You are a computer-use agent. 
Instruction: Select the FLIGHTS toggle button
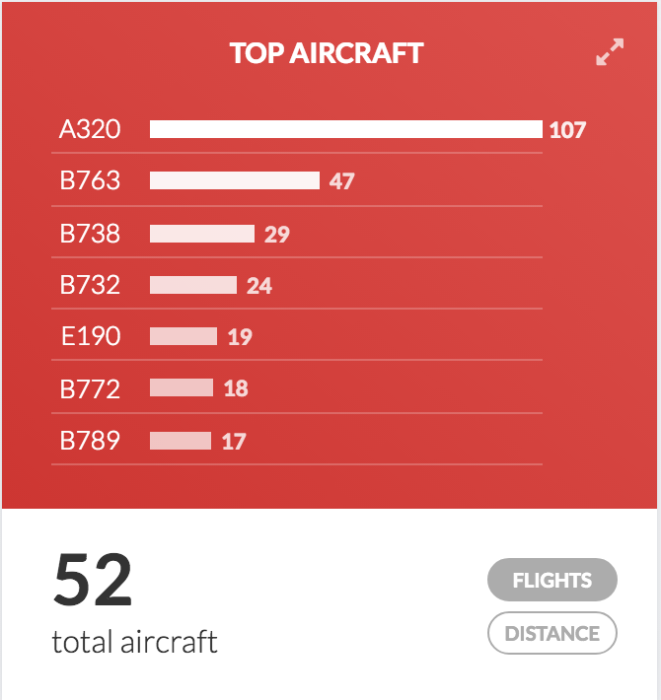(x=552, y=580)
